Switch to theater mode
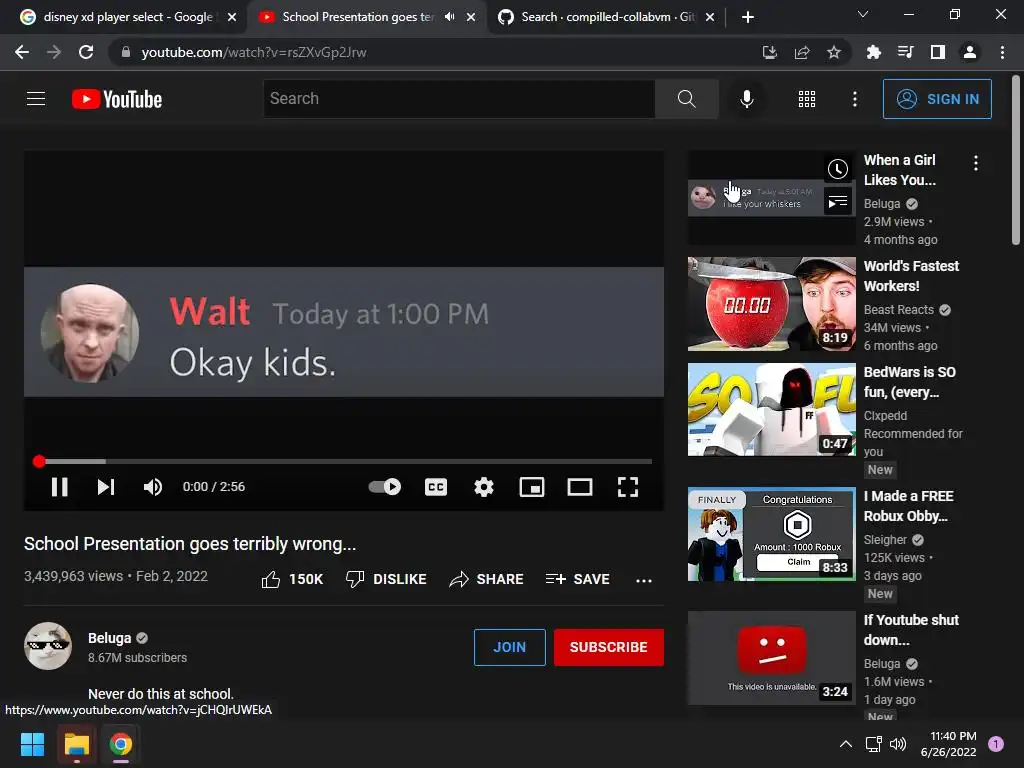Screen dimensions: 1024x768 point(580,487)
